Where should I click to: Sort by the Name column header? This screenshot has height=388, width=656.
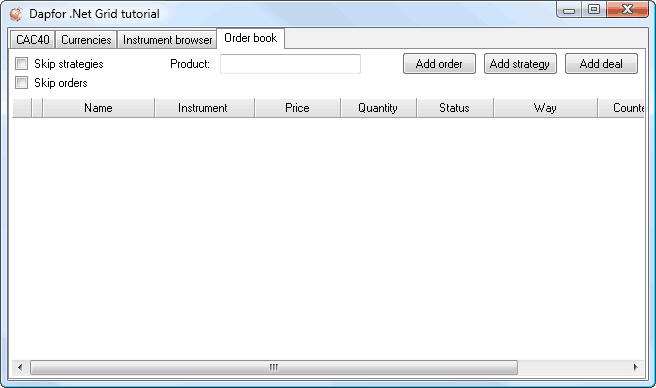98,108
